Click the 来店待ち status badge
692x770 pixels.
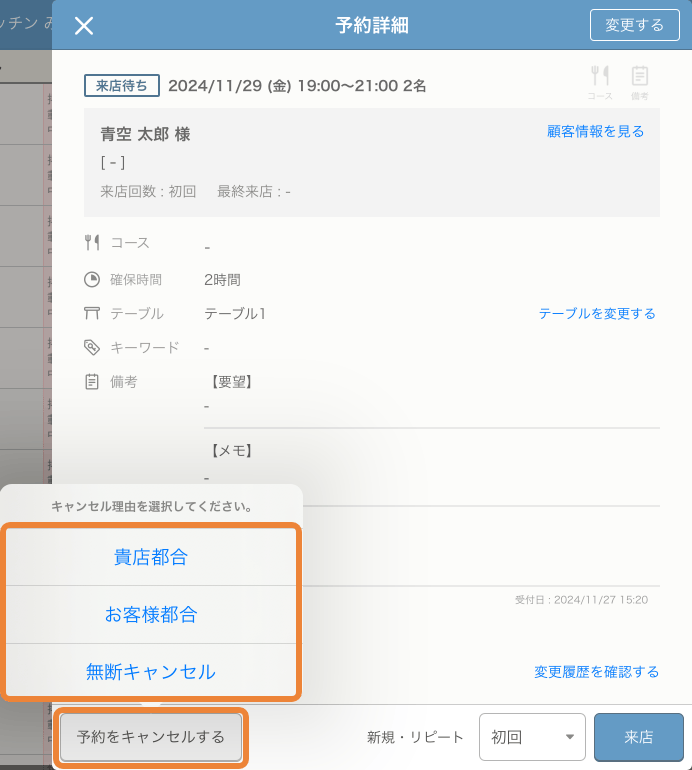click(x=121, y=86)
